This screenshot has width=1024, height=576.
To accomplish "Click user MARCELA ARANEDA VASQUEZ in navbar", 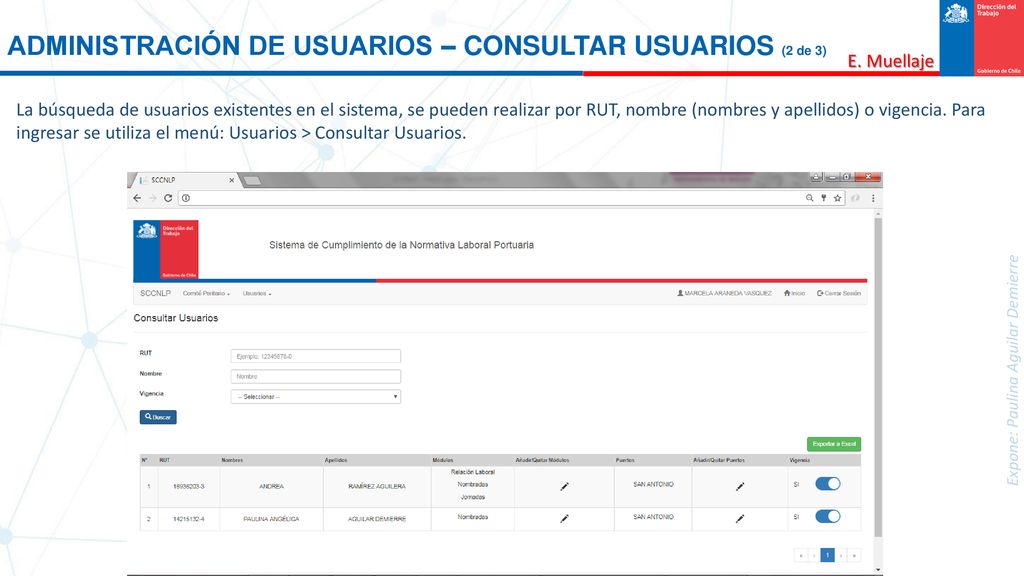I will click(724, 293).
